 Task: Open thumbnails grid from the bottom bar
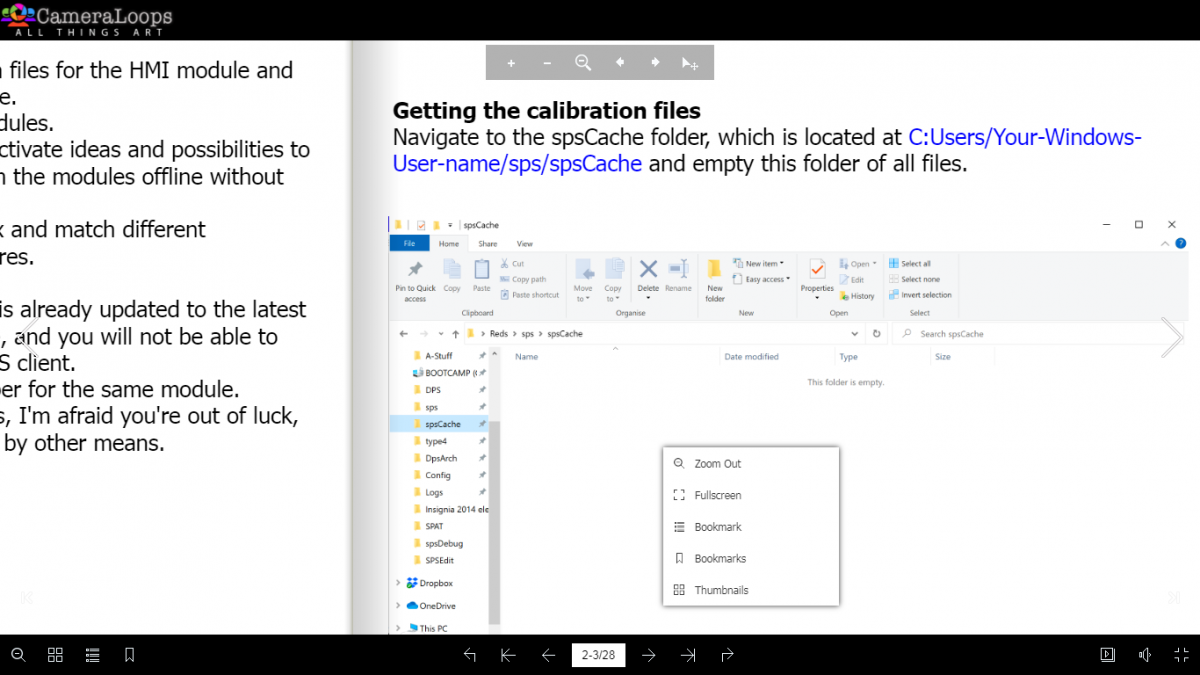tap(56, 655)
